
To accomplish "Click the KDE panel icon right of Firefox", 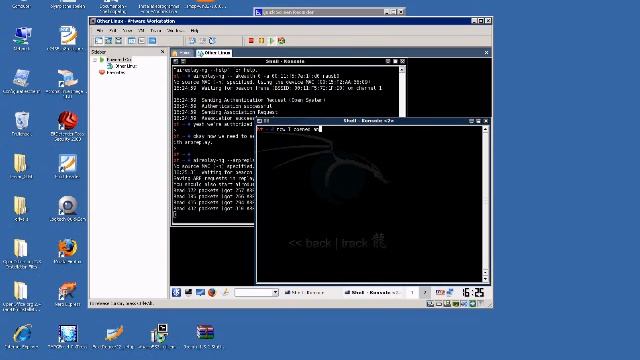I will click(225, 292).
